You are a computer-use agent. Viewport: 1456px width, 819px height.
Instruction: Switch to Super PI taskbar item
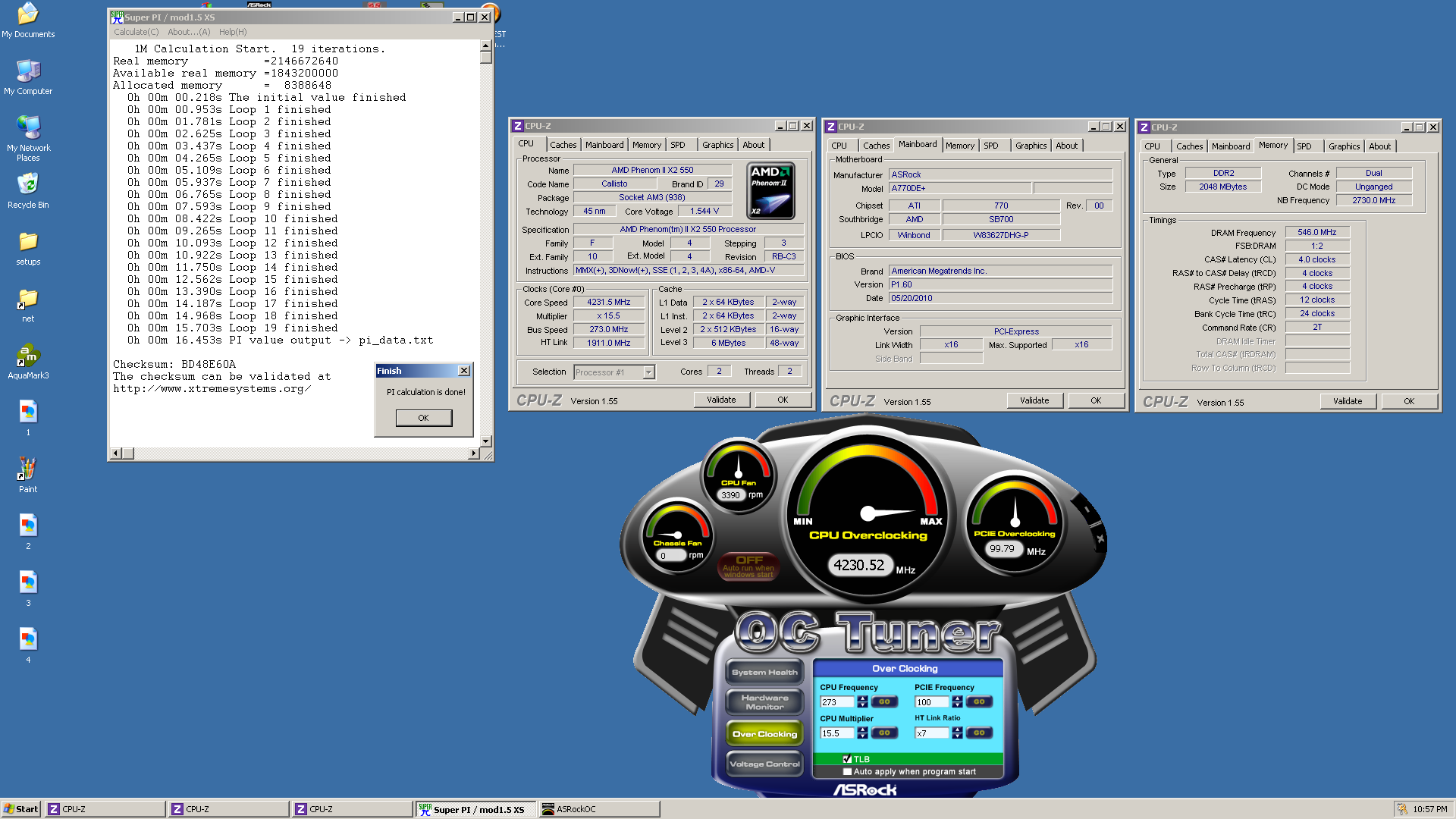(x=475, y=809)
